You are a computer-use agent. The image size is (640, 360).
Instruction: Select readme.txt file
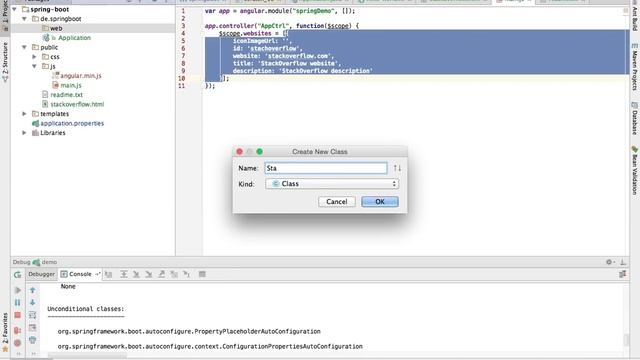coord(67,95)
